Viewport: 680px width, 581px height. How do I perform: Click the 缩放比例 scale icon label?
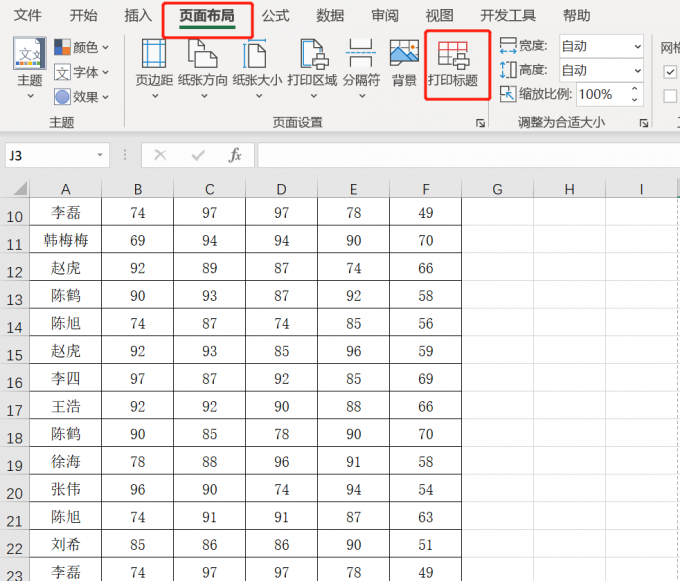tap(536, 94)
